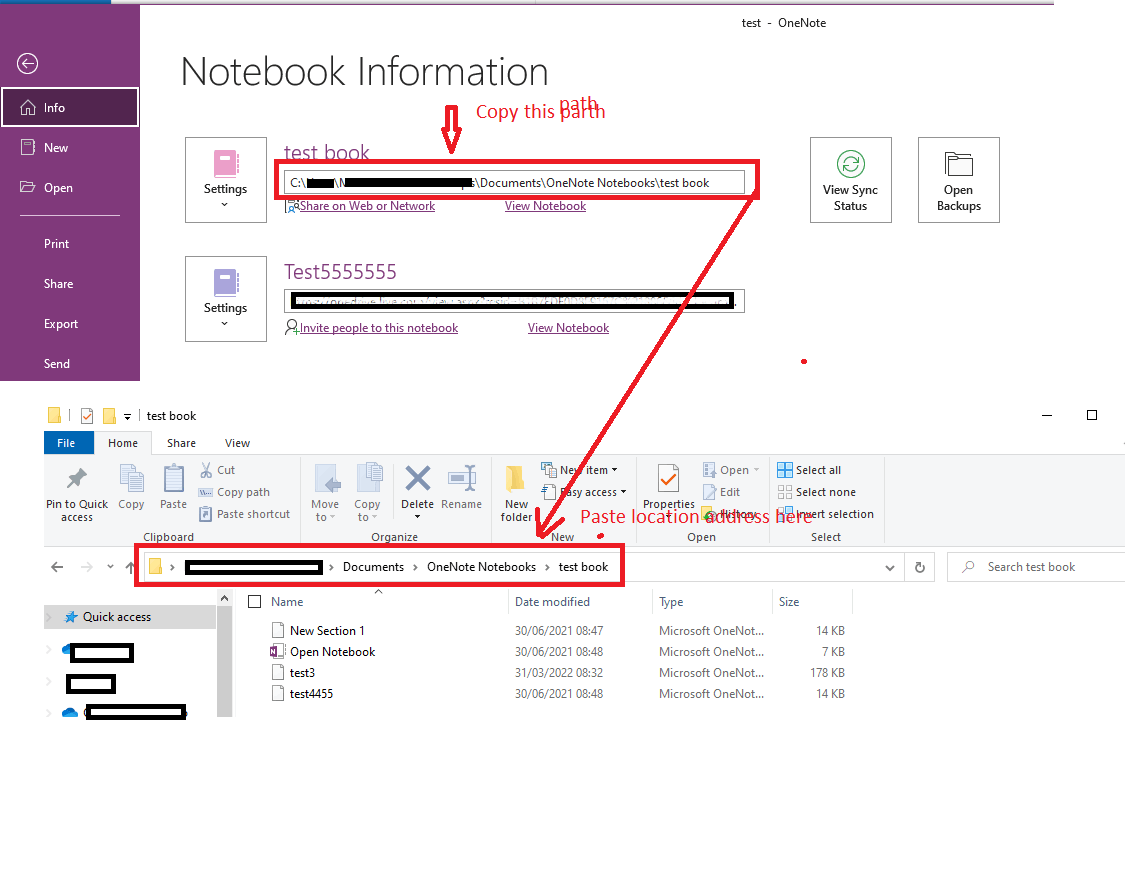The width and height of the screenshot is (1148, 878).
Task: Choose Send in OneNote sidebar
Action: coord(57,364)
